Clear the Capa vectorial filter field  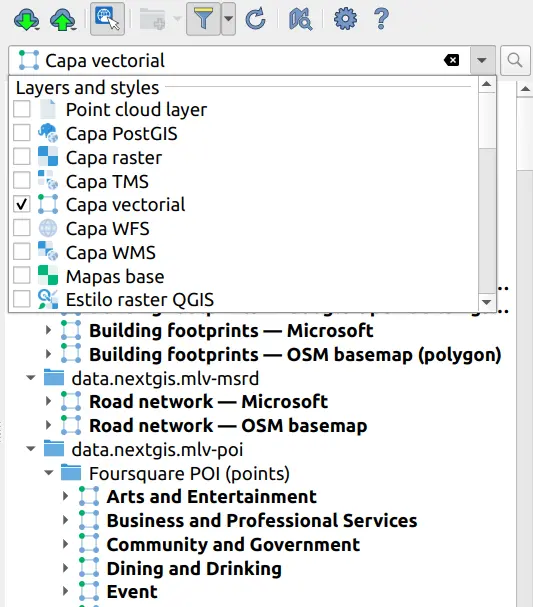(x=451, y=60)
